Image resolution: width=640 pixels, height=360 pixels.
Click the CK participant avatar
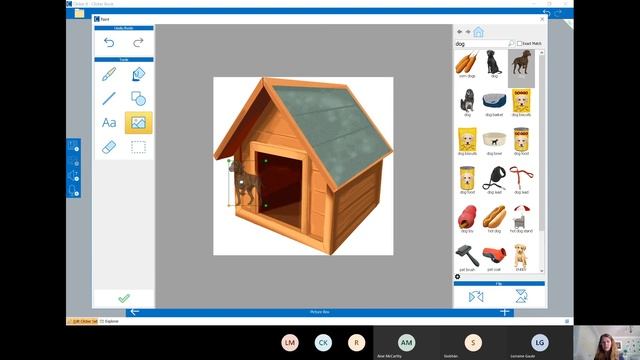pyautogui.click(x=323, y=342)
